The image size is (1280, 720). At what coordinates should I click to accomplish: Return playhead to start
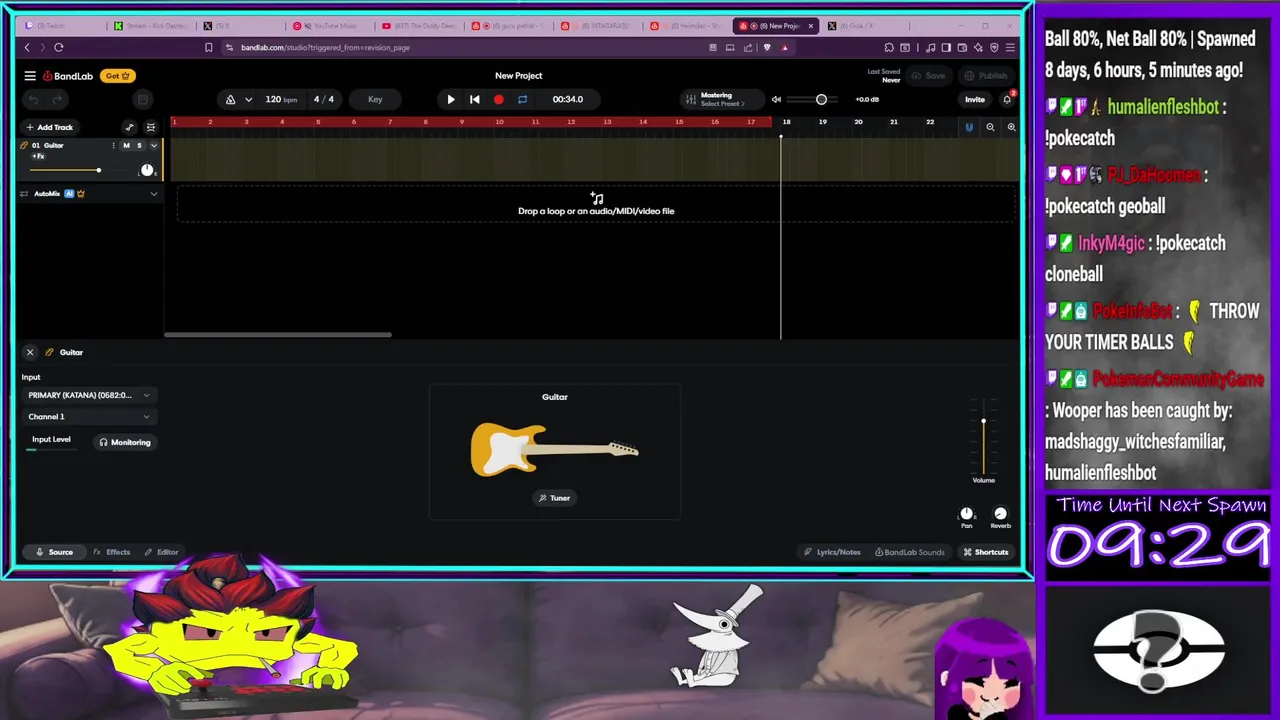coord(474,99)
